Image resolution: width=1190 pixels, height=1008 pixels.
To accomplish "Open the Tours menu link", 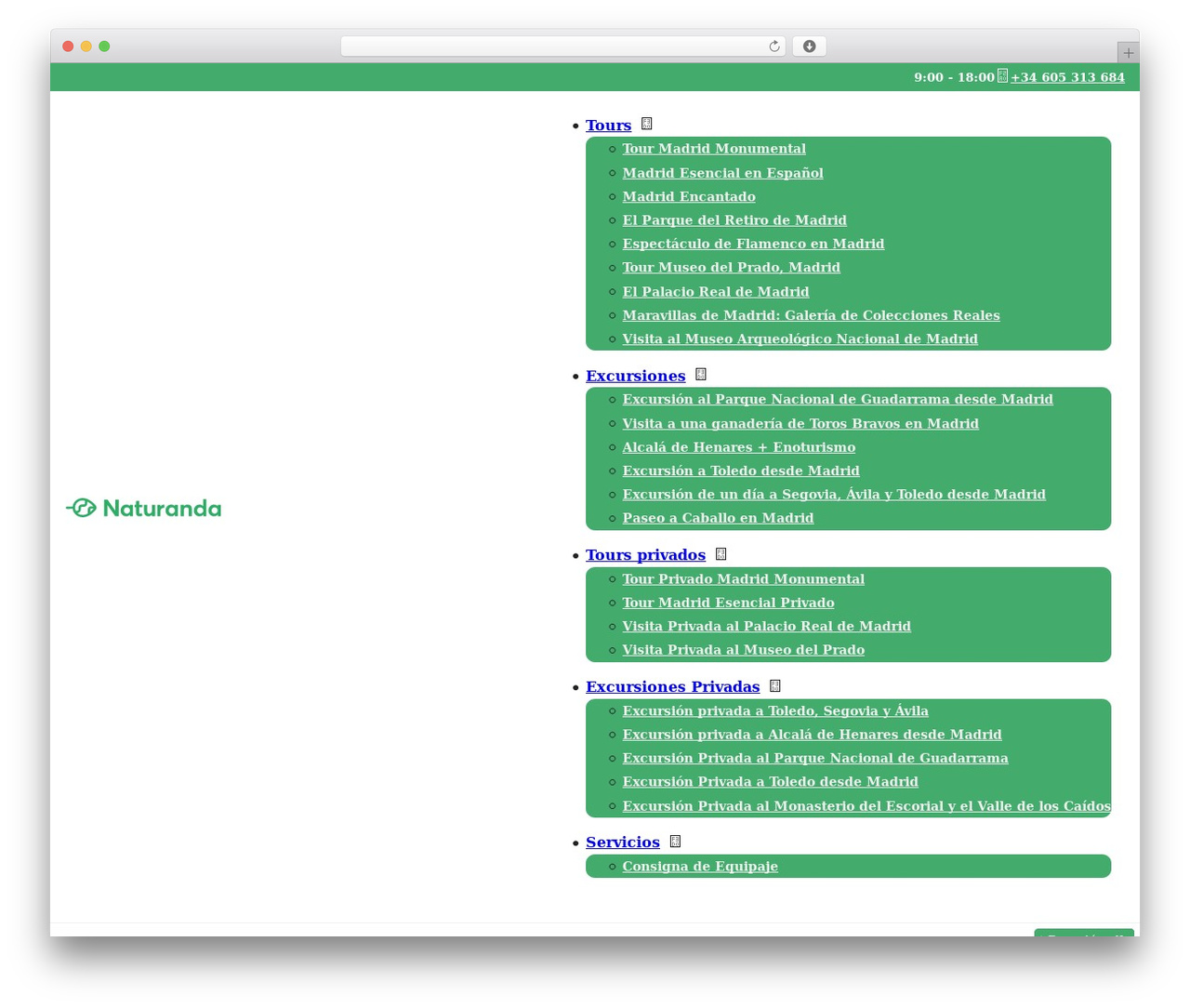I will coord(608,126).
